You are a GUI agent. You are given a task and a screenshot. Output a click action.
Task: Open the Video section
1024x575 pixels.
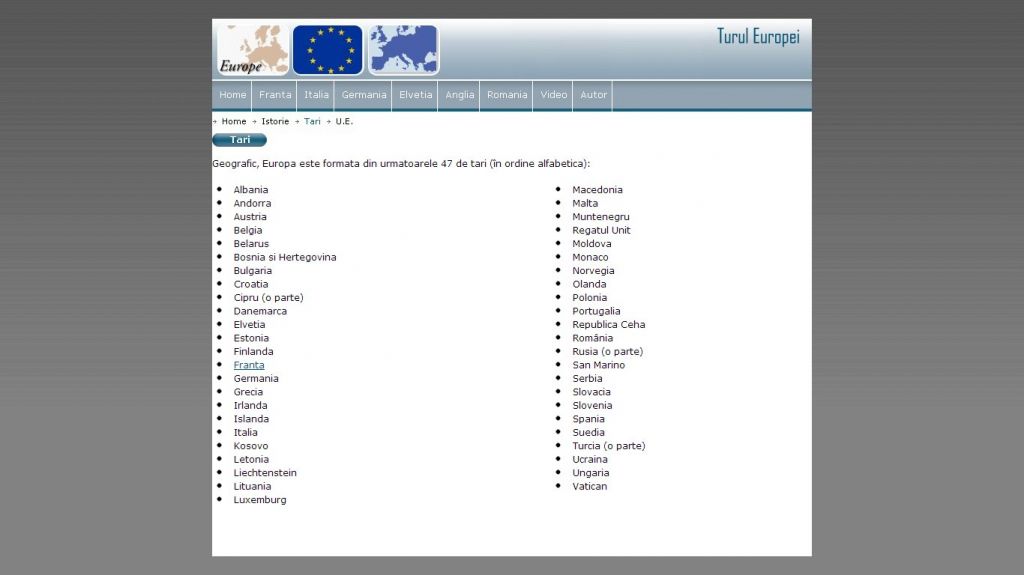pyautogui.click(x=554, y=95)
